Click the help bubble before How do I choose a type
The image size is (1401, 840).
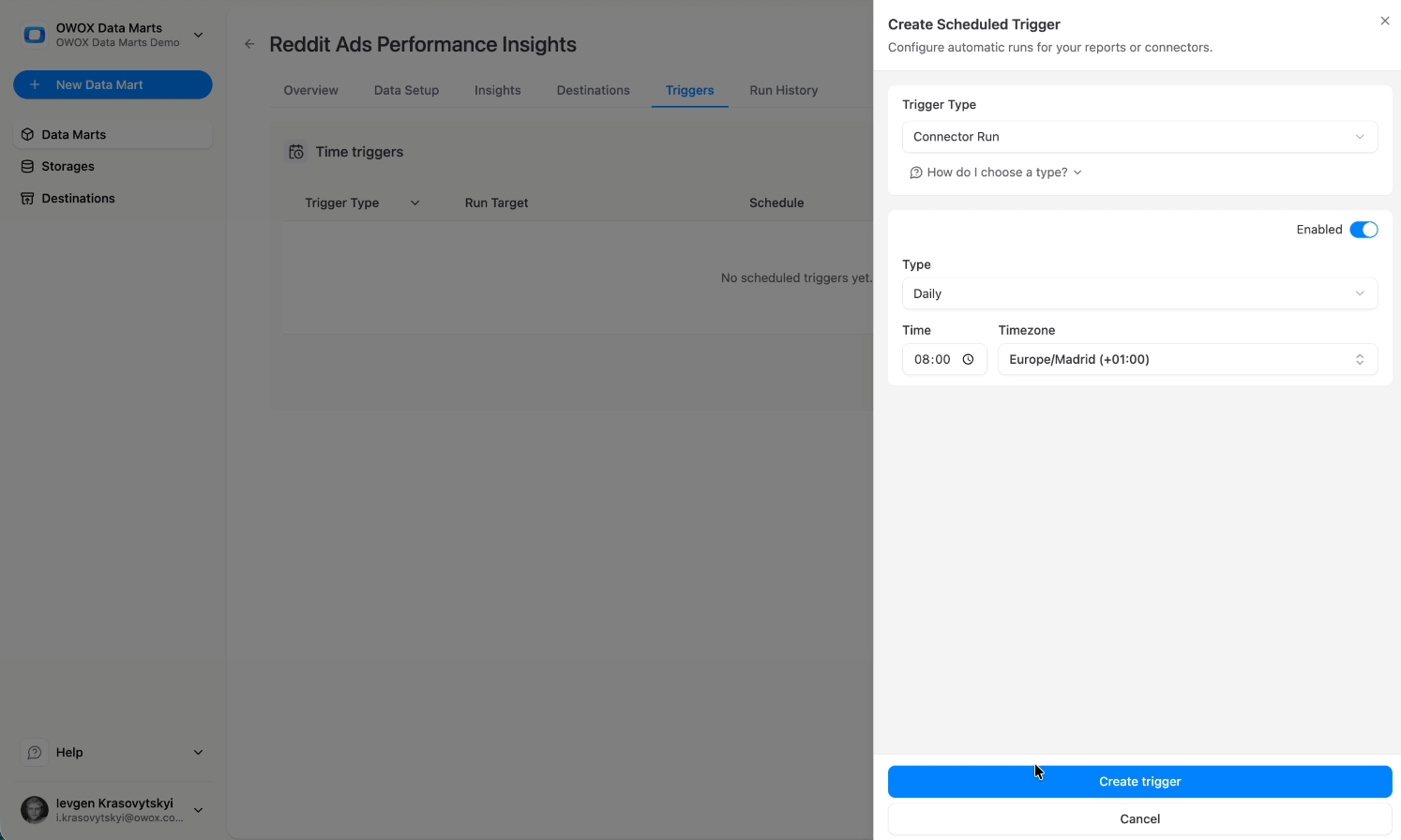coord(915,172)
